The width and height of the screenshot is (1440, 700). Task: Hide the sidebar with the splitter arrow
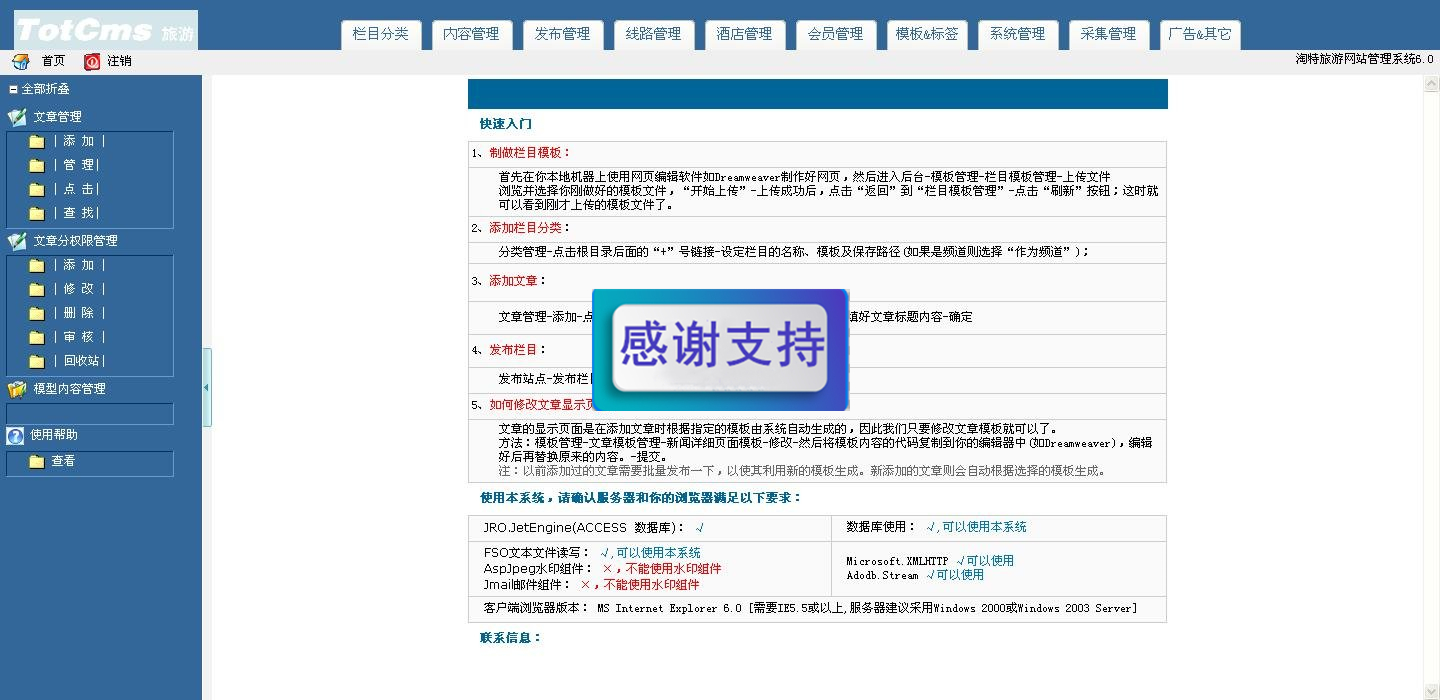coord(206,387)
